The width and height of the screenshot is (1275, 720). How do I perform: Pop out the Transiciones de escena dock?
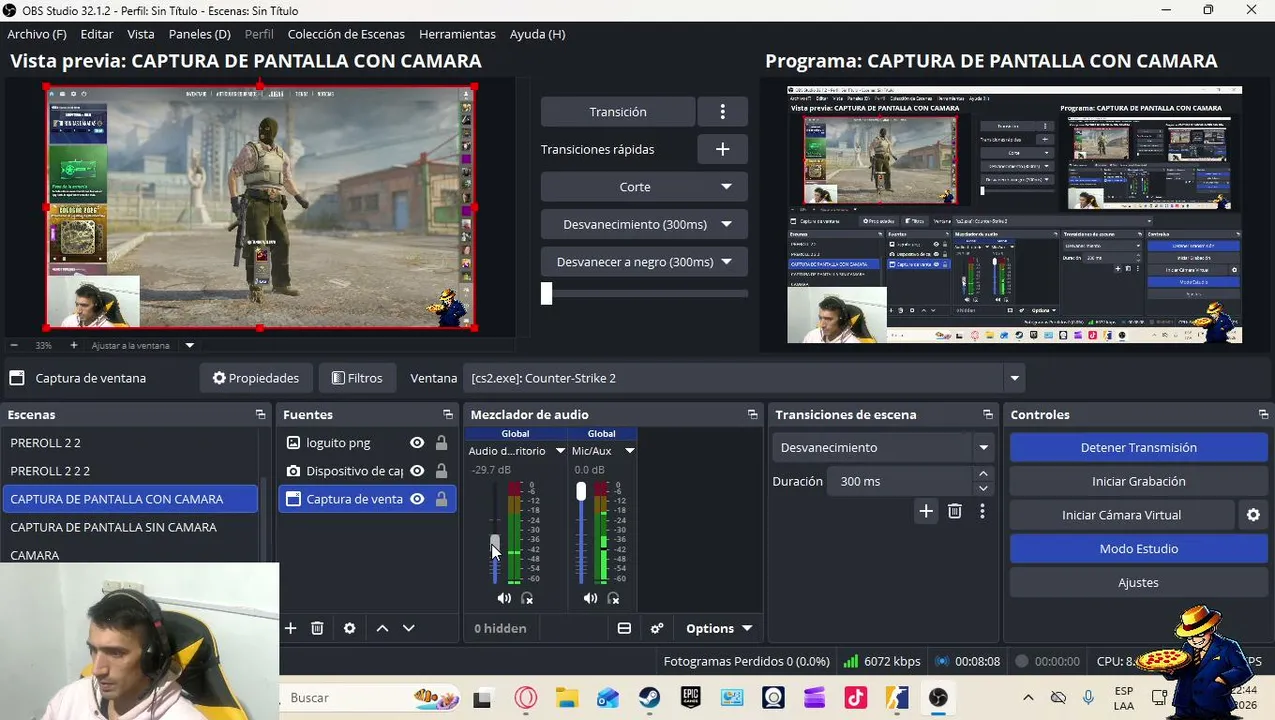[x=988, y=414]
